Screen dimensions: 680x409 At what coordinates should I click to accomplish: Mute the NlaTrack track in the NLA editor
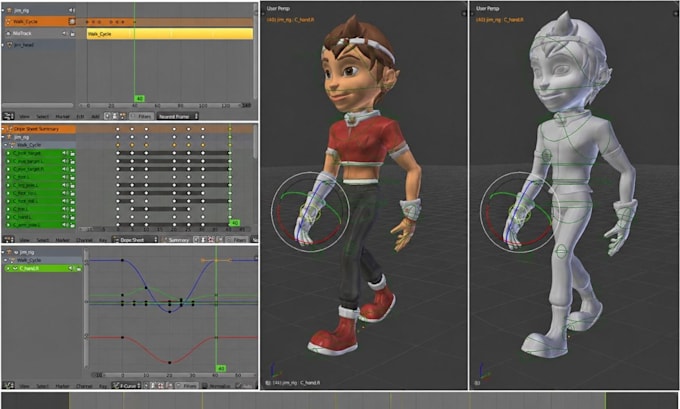click(x=65, y=33)
